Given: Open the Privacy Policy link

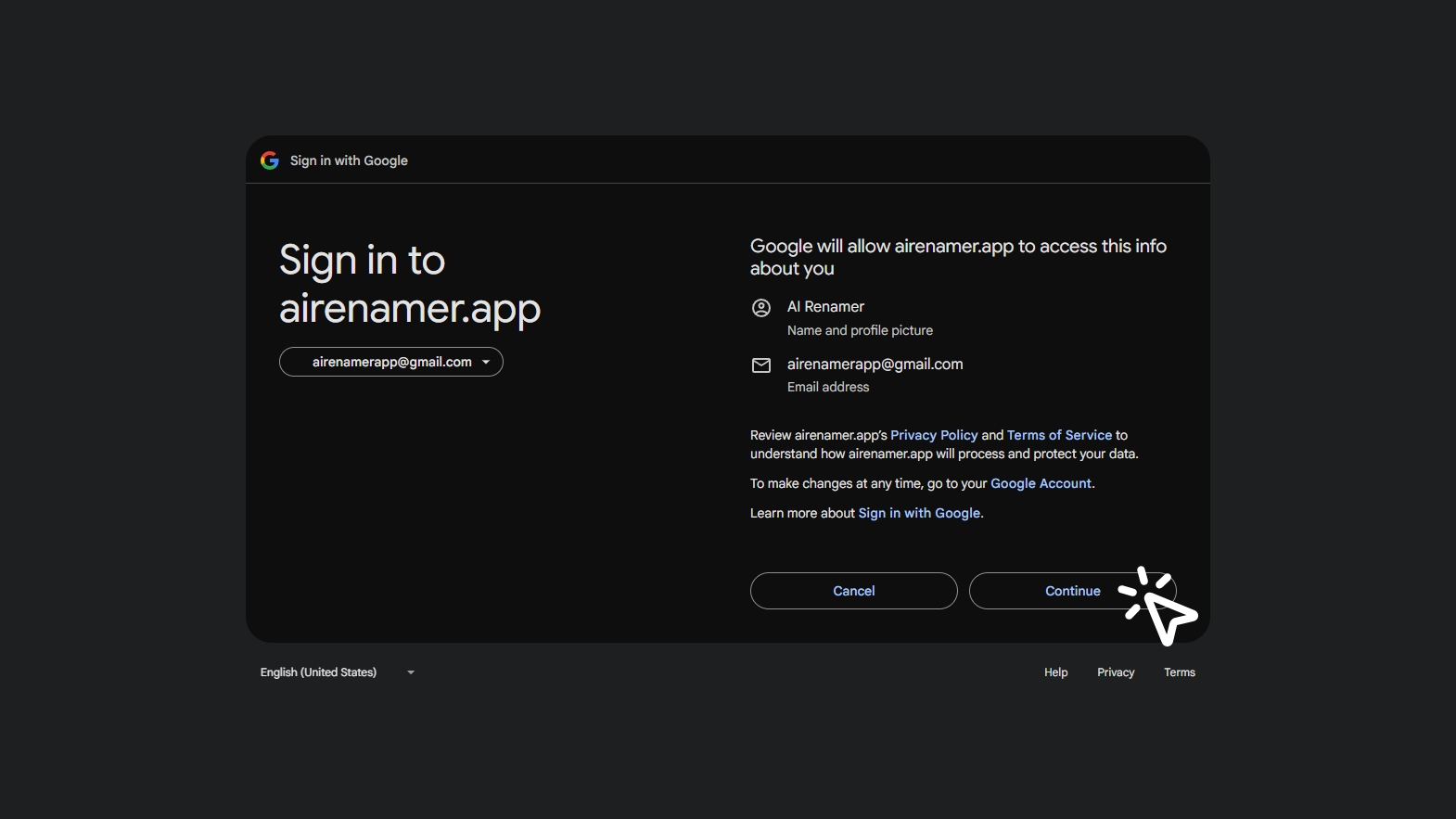Looking at the screenshot, I should tap(934, 435).
